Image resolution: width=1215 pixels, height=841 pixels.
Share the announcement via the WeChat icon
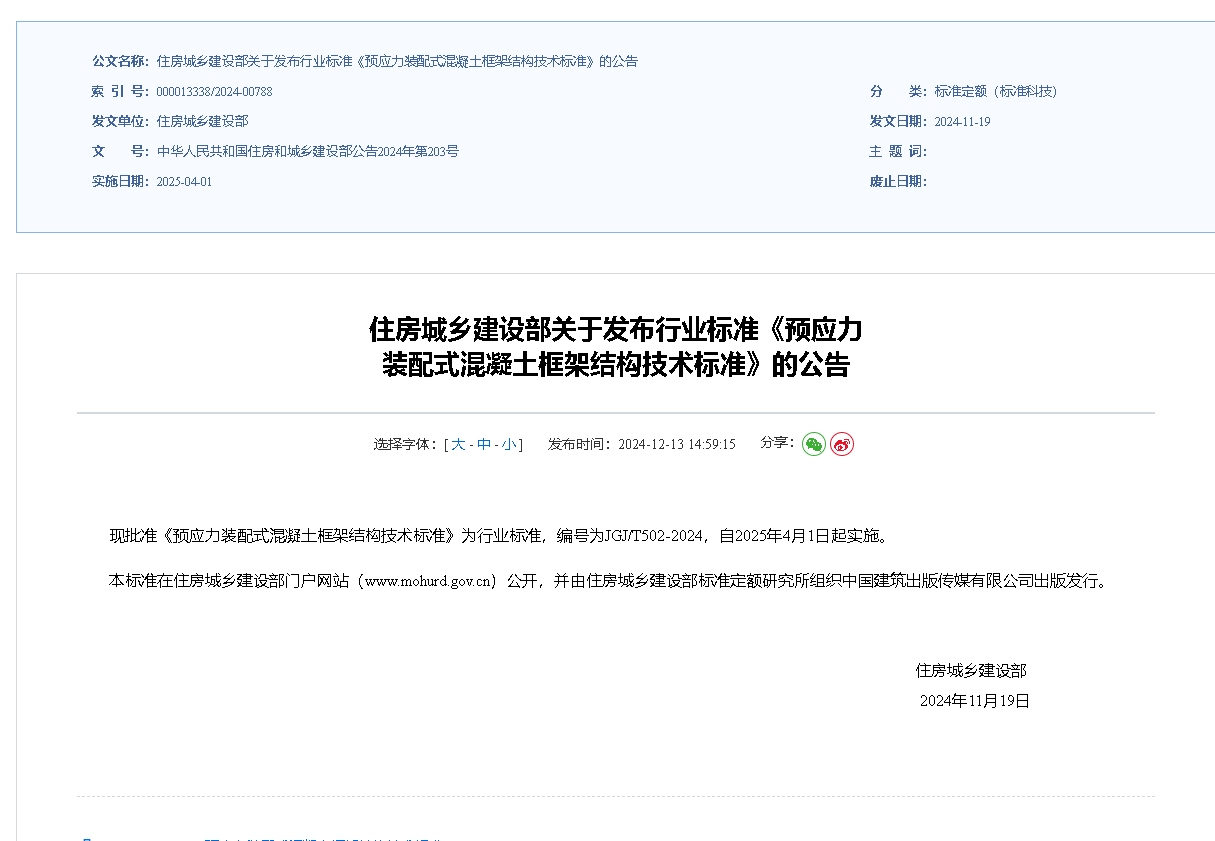pyautogui.click(x=814, y=444)
